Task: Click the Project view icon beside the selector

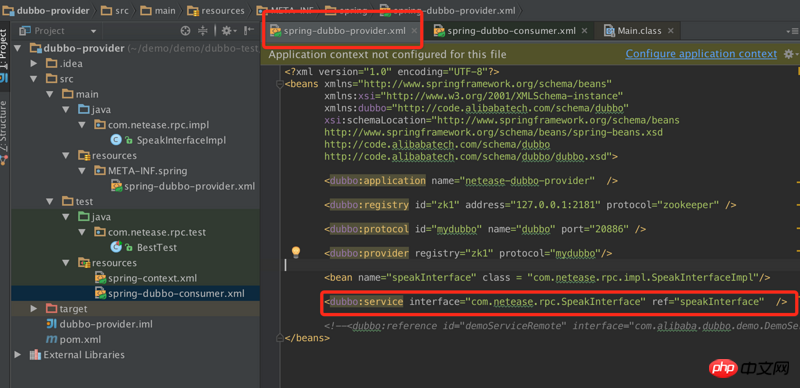Action: click(25, 31)
